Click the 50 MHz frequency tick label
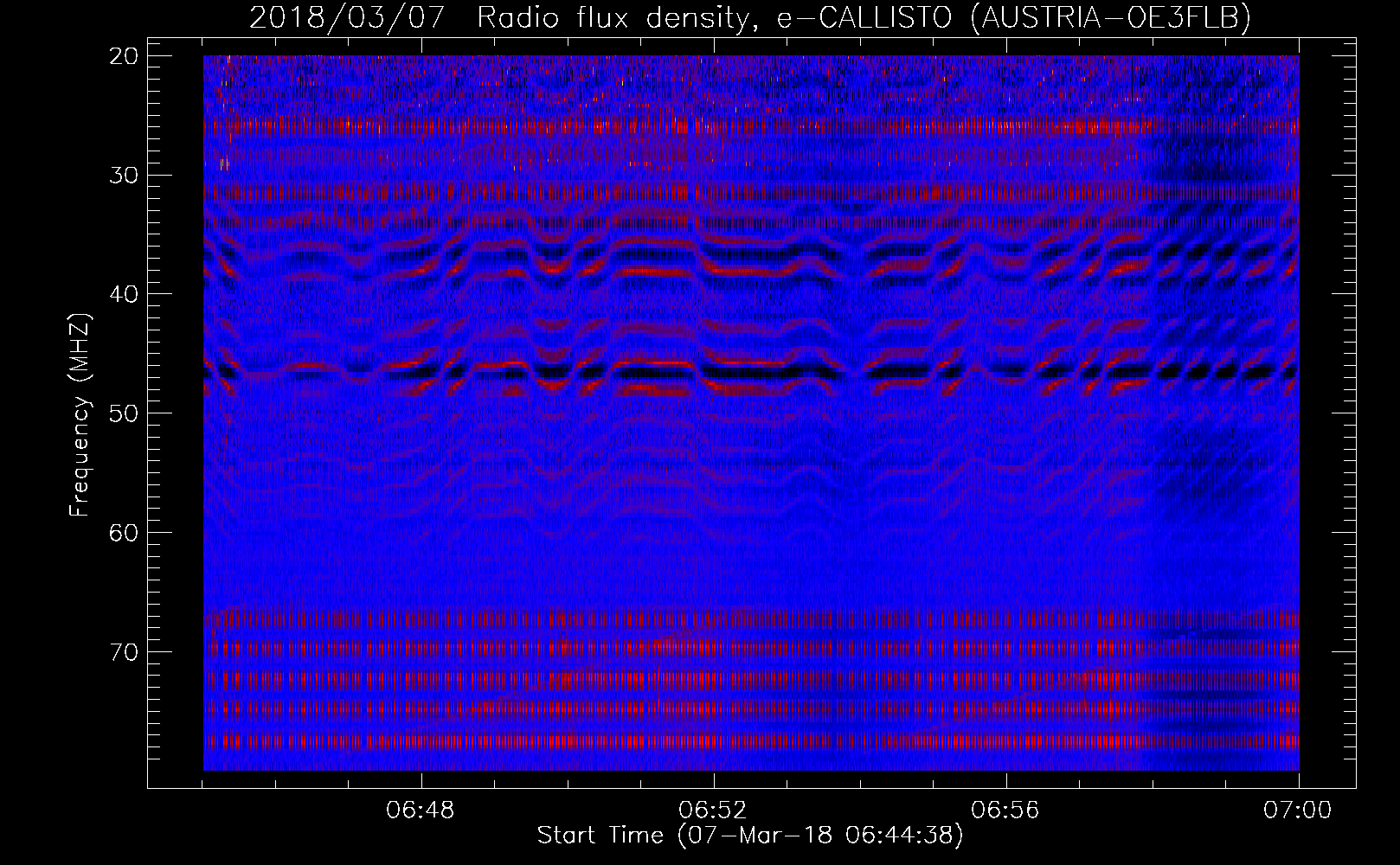Screen dimensions: 1400x865 (125, 413)
